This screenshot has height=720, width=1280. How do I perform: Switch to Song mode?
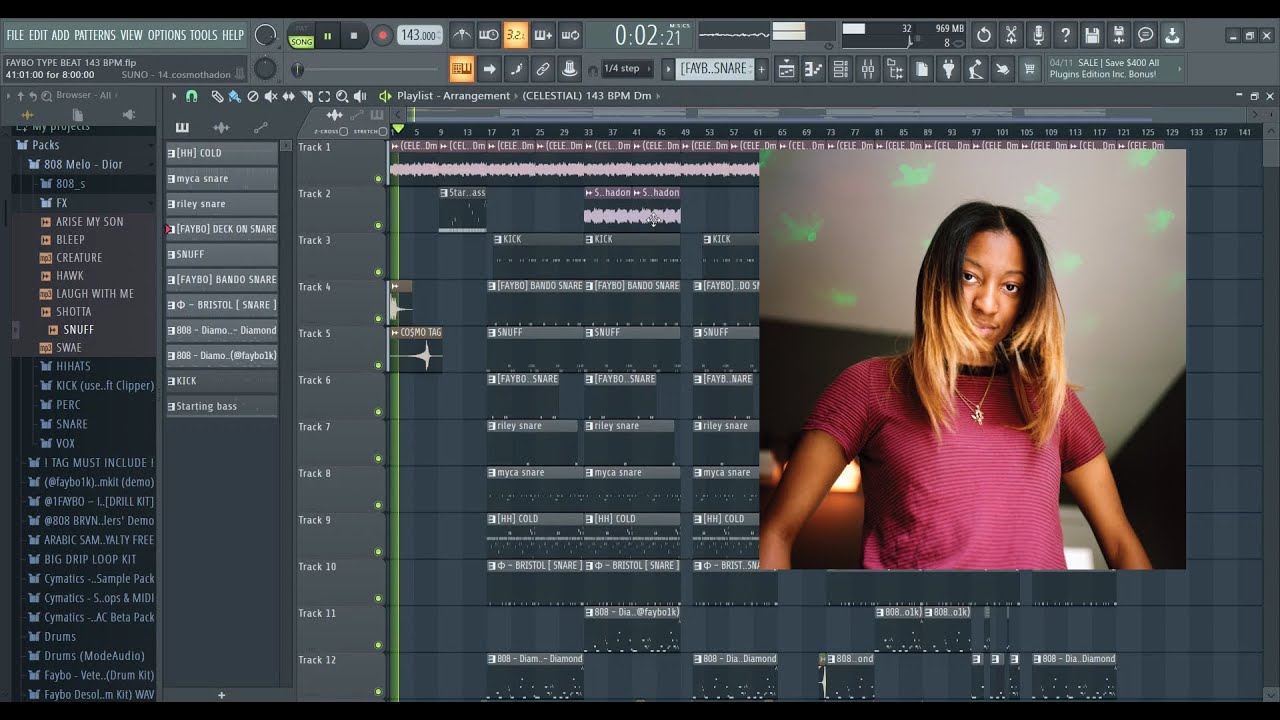click(x=301, y=41)
